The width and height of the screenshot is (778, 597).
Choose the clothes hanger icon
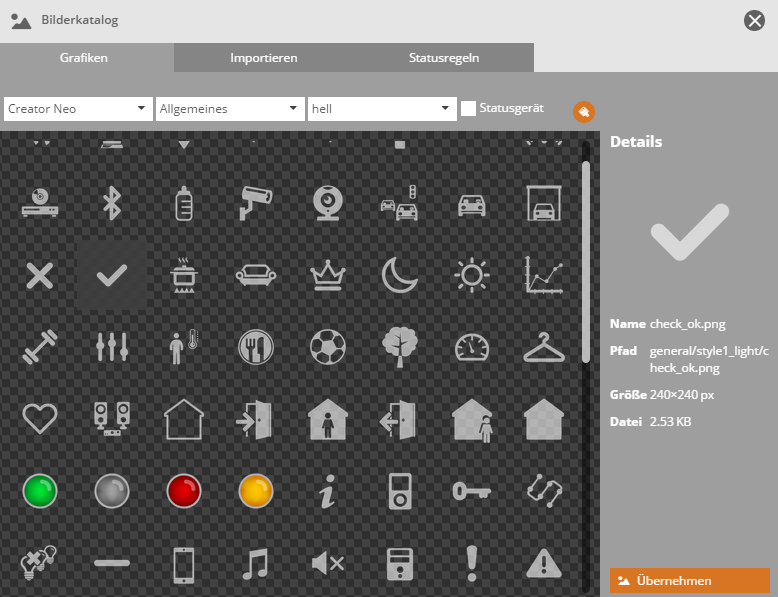543,346
